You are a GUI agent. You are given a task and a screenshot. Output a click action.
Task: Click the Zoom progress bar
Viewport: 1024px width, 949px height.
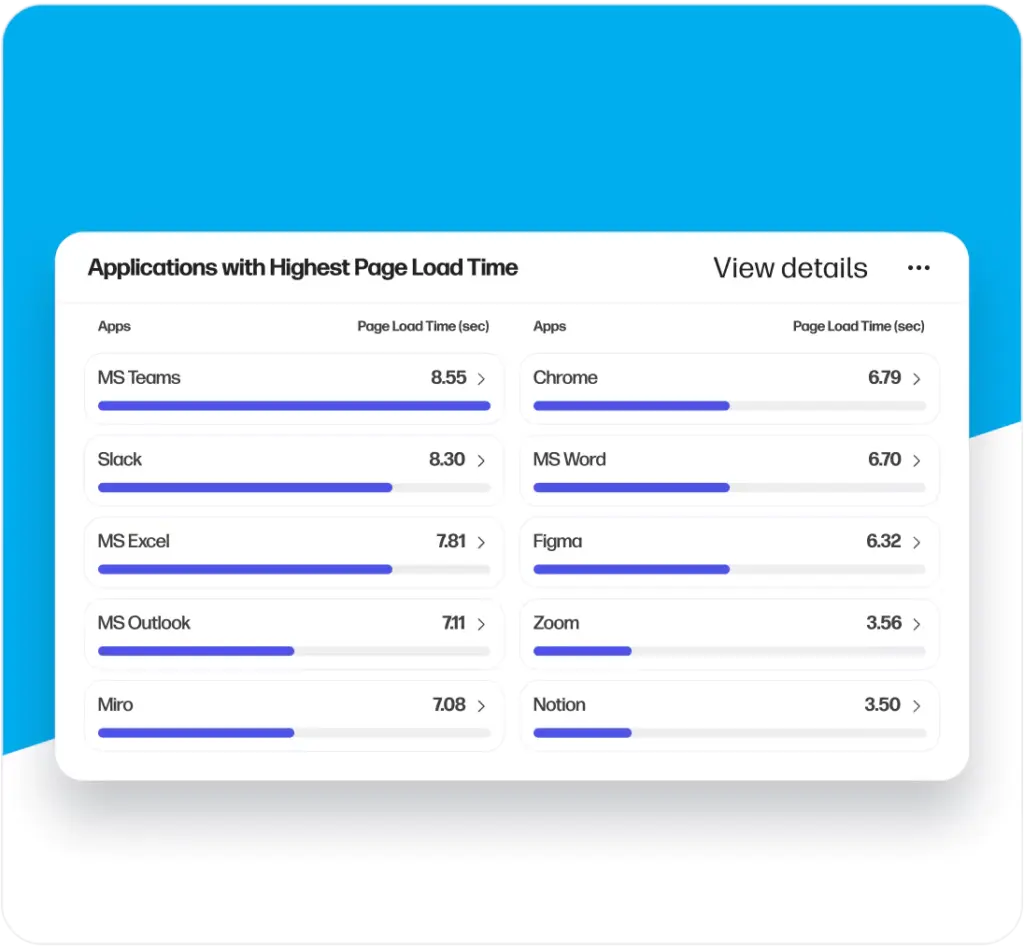pos(729,651)
